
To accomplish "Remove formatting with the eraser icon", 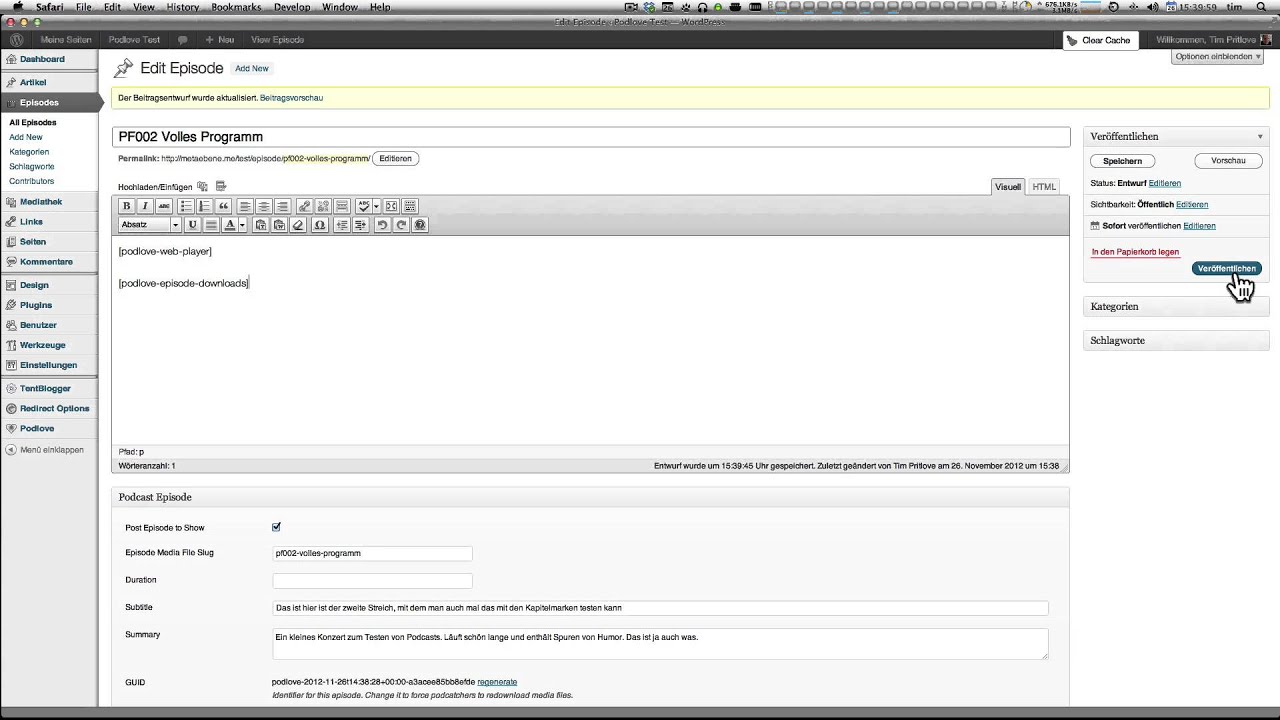I will pyautogui.click(x=298, y=225).
